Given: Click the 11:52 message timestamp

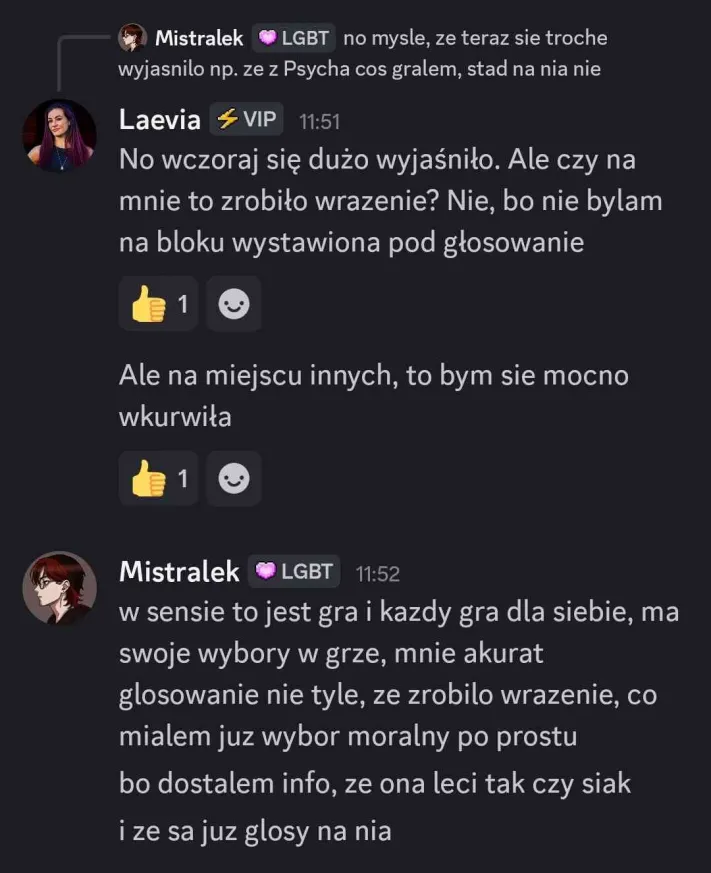Looking at the screenshot, I should [378, 574].
